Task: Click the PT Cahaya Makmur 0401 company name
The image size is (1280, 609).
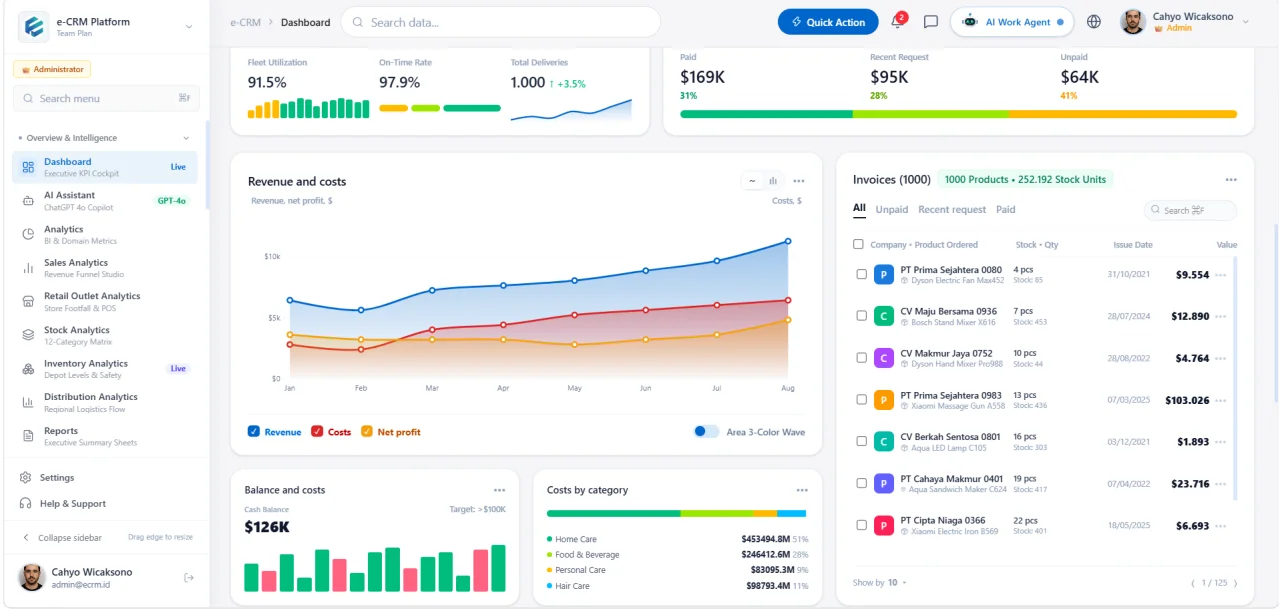Action: [x=951, y=479]
